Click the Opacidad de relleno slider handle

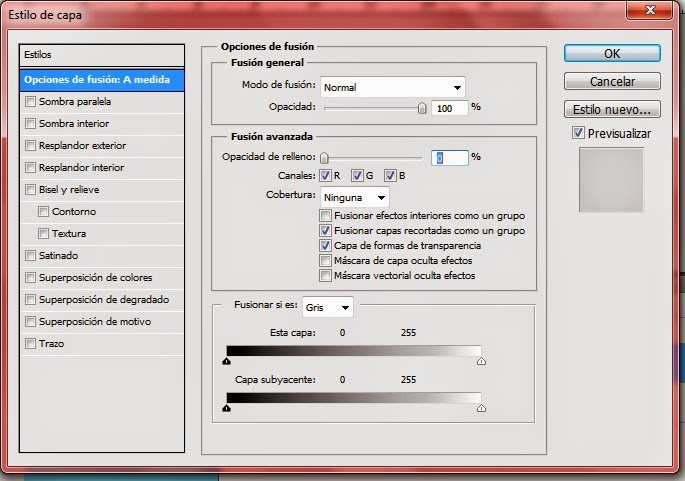[324, 157]
